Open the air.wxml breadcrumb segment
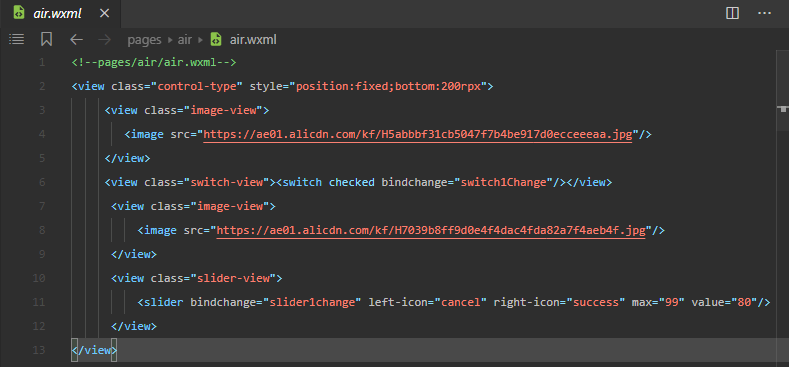Viewport: 789px width, 367px height. tap(253, 39)
